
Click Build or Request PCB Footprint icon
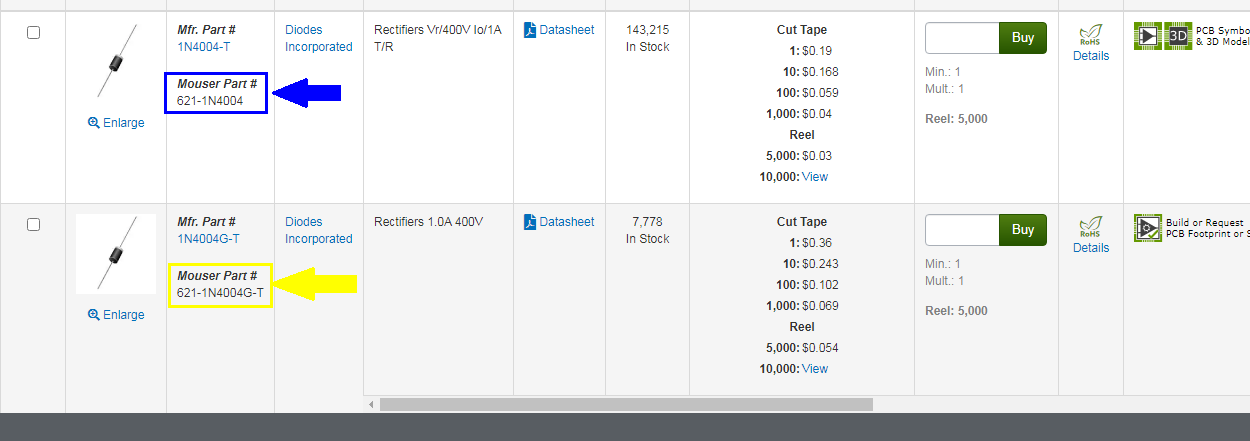(1148, 228)
